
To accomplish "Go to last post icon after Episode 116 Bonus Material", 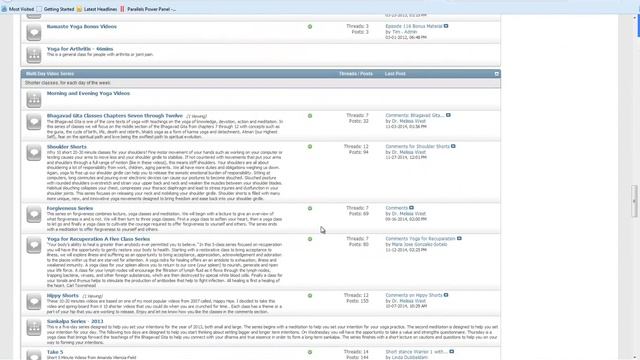I will point(446,26).
